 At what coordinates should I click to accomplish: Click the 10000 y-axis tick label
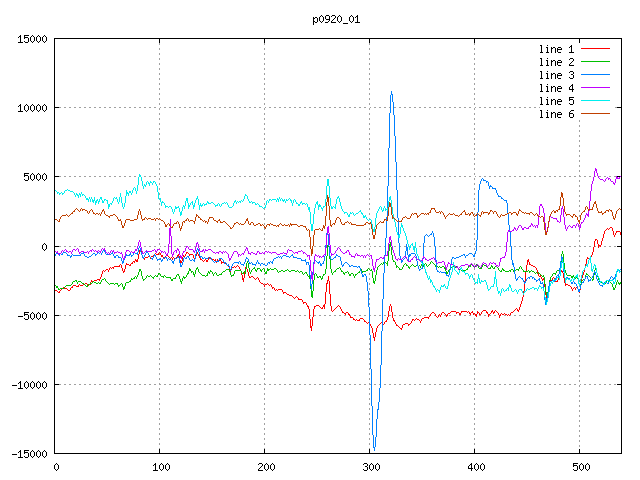coord(32,108)
